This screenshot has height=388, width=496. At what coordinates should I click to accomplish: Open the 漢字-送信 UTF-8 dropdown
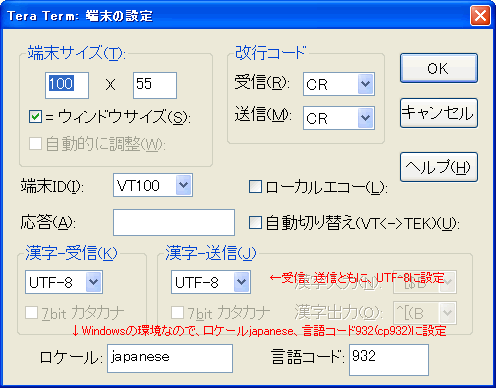[211, 282]
